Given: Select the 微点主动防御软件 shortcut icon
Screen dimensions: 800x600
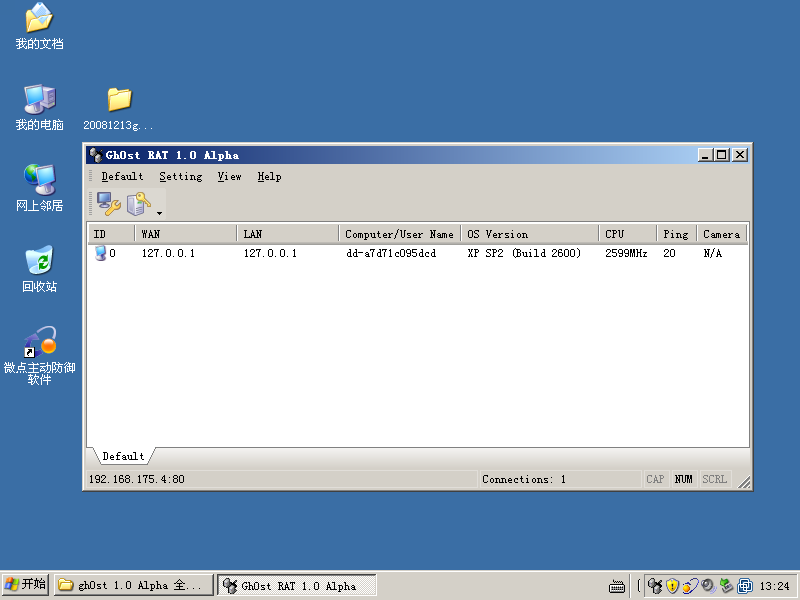Looking at the screenshot, I should pos(39,356).
